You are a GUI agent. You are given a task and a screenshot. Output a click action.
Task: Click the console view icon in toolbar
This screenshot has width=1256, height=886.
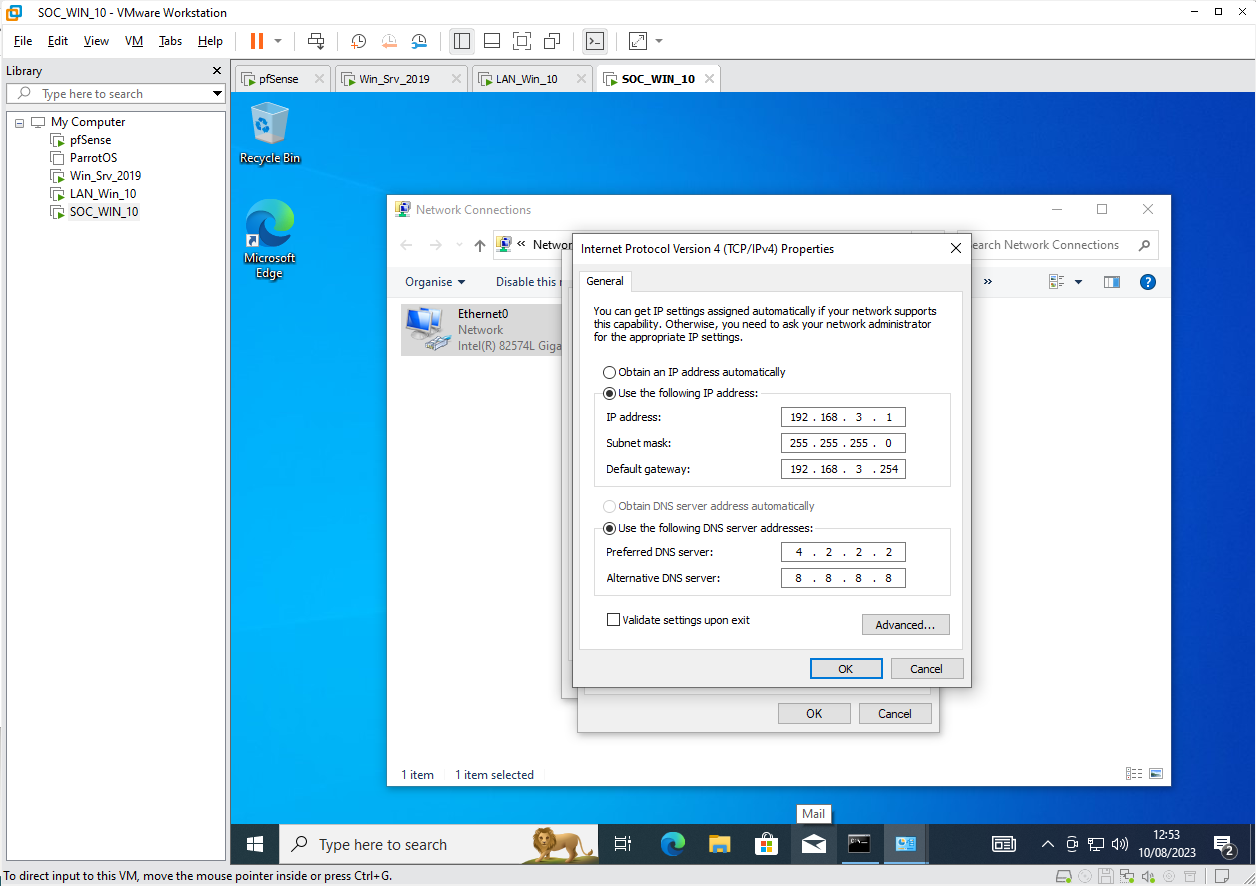tap(594, 41)
